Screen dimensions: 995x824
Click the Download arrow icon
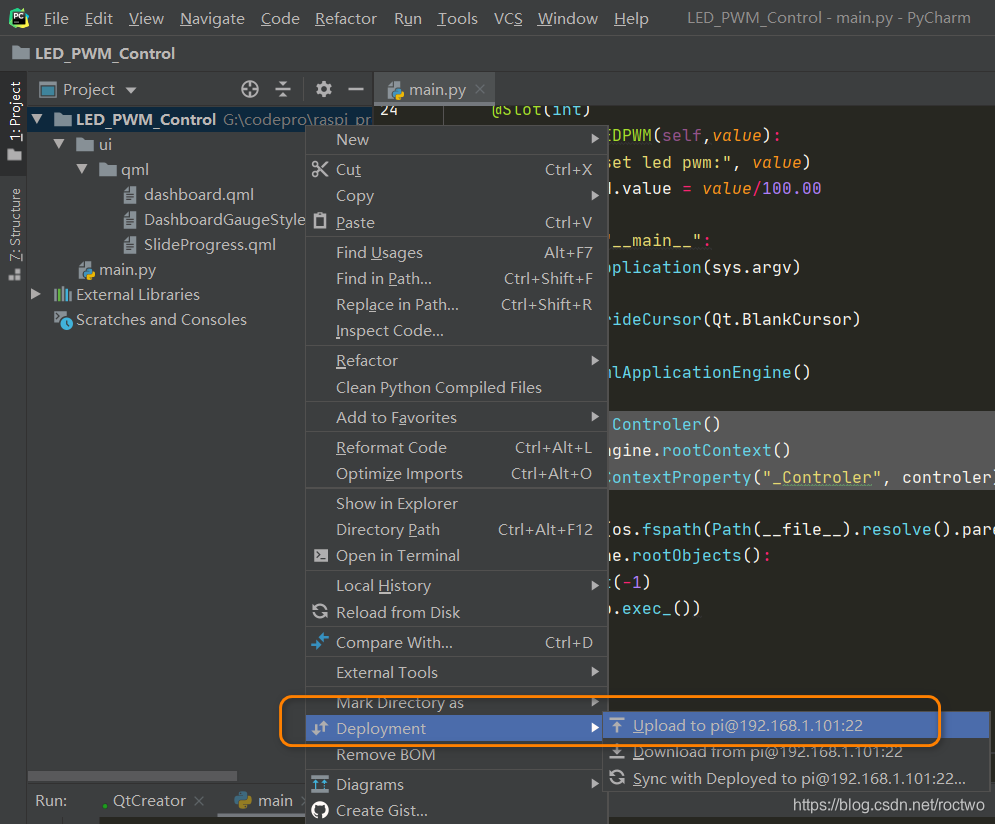617,752
